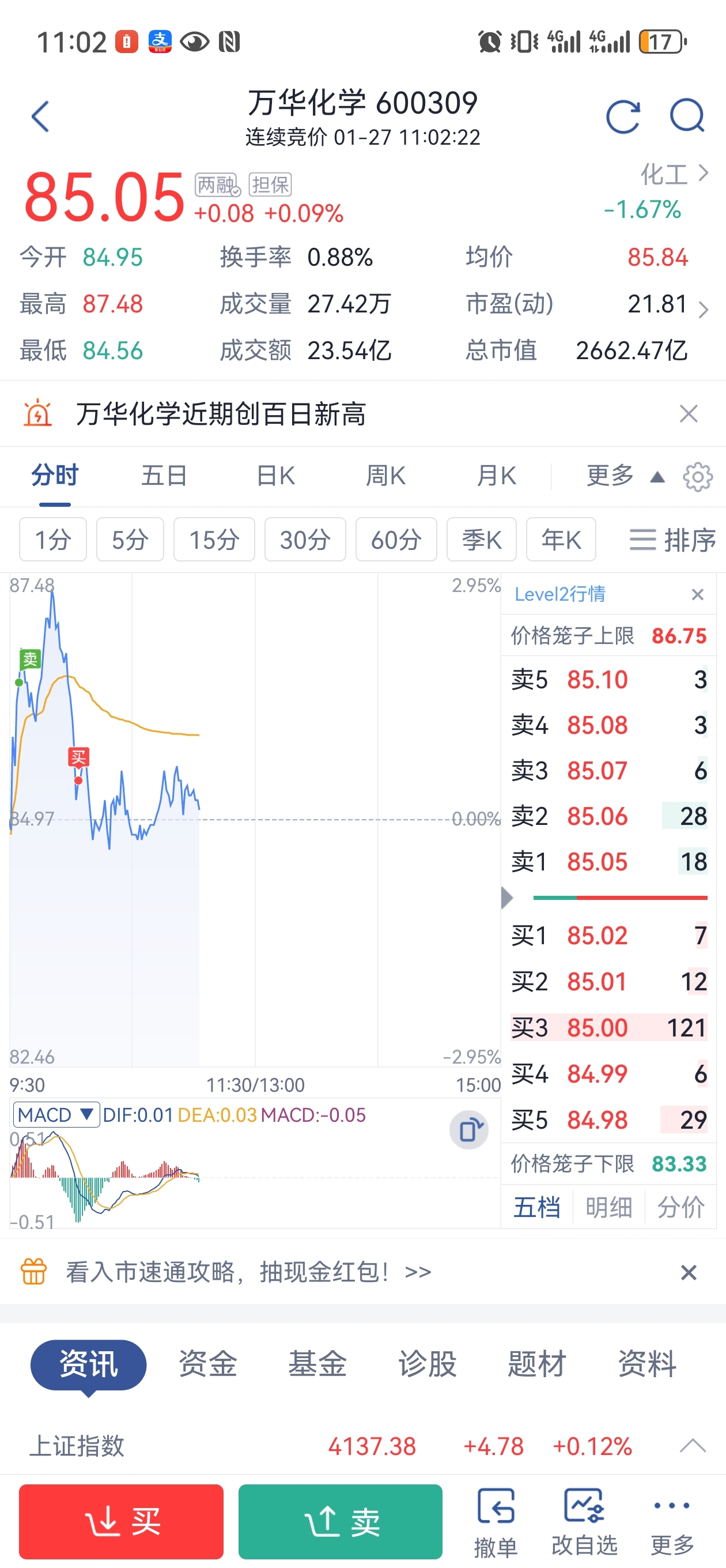Select the 5分 interval option
The width and height of the screenshot is (726, 1568).
[130, 540]
